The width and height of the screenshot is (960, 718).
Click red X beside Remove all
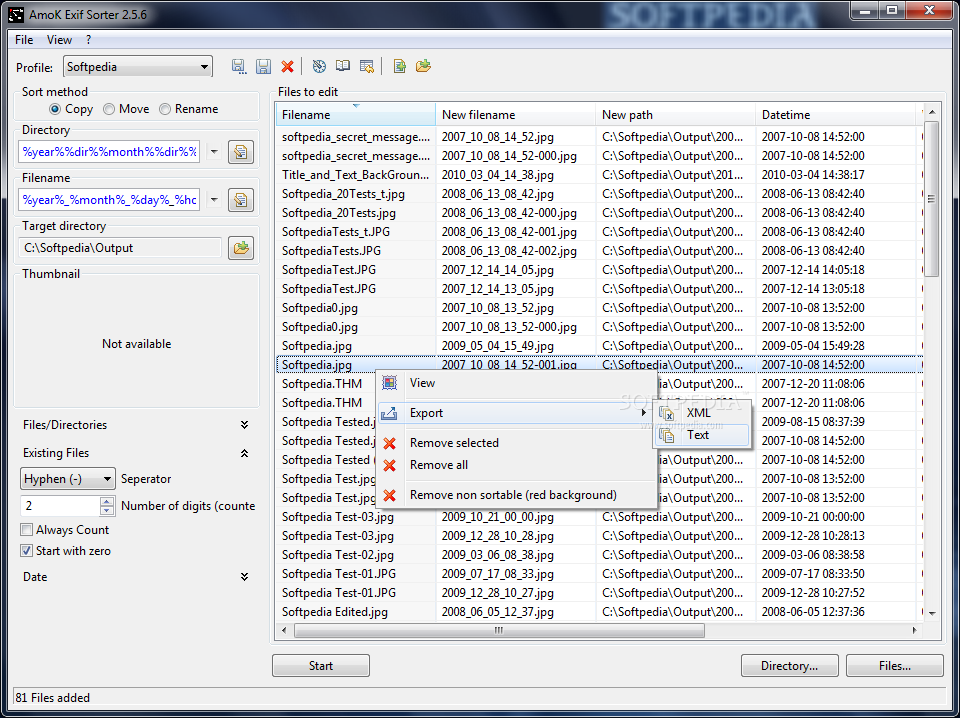point(389,465)
